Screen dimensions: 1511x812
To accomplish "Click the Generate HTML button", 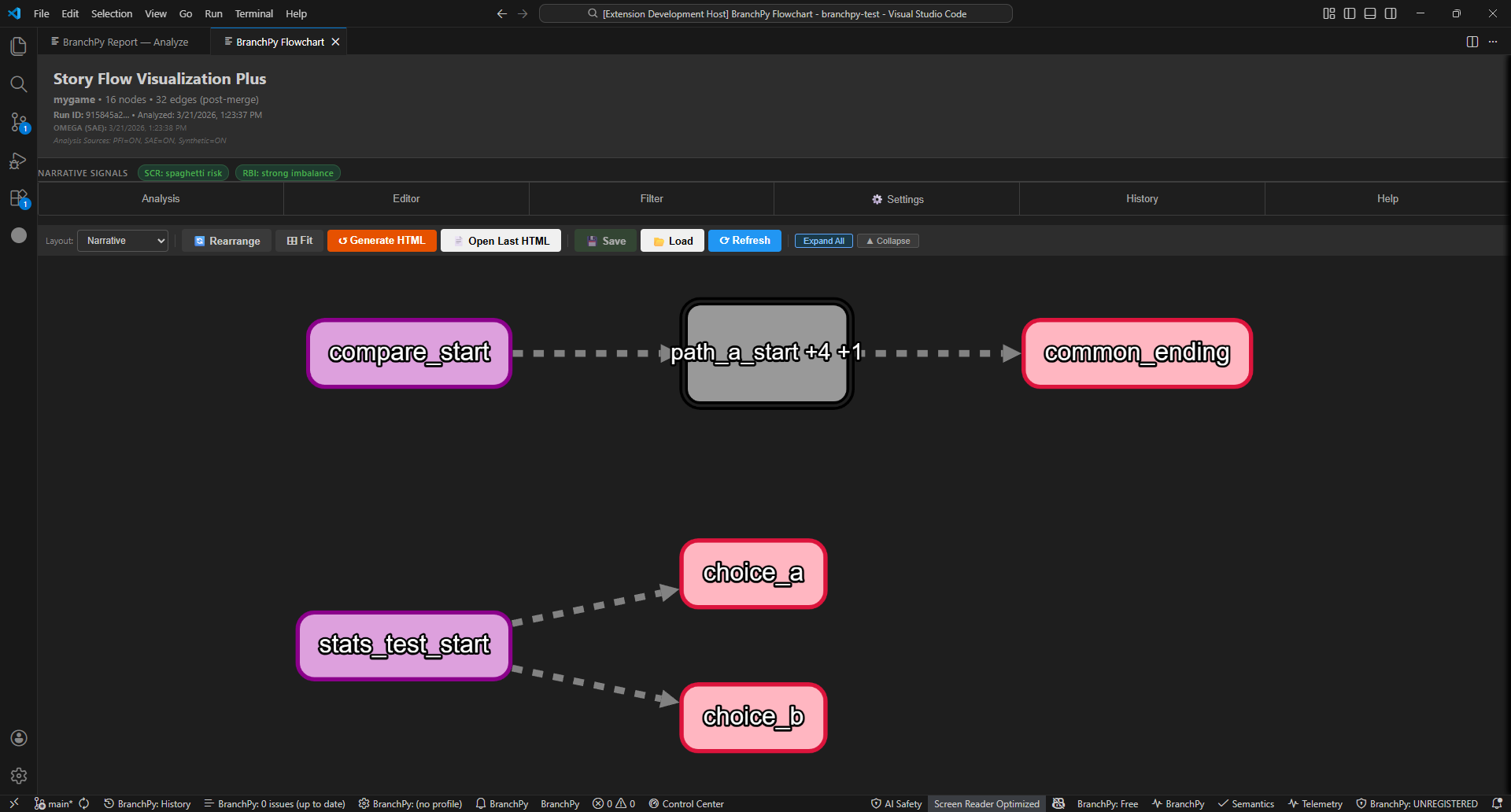I will pyautogui.click(x=382, y=241).
